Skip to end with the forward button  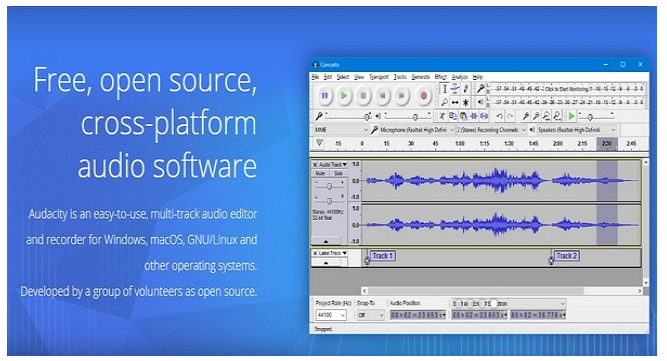(402, 96)
